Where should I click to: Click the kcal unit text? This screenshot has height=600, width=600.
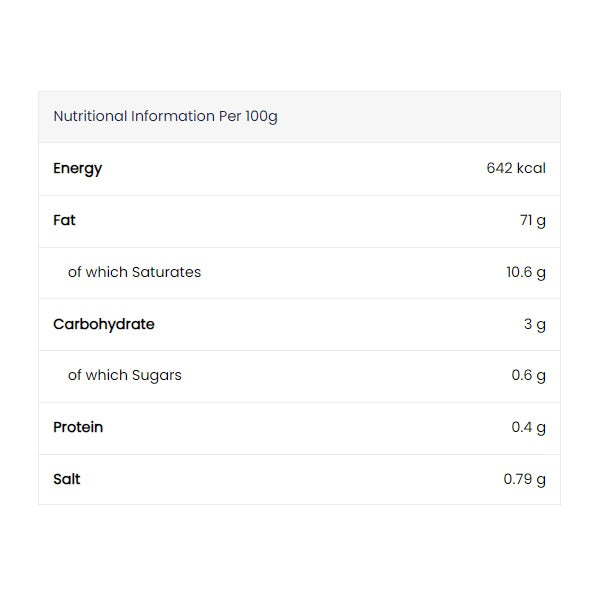click(531, 168)
